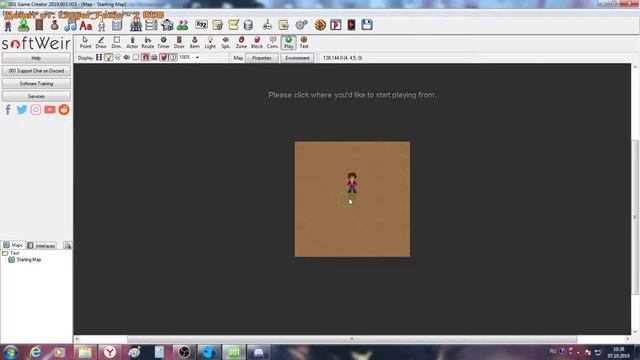This screenshot has height=360, width=640.
Task: Toggle the first Display icon beside the Display label
Action: pyautogui.click(x=99, y=58)
